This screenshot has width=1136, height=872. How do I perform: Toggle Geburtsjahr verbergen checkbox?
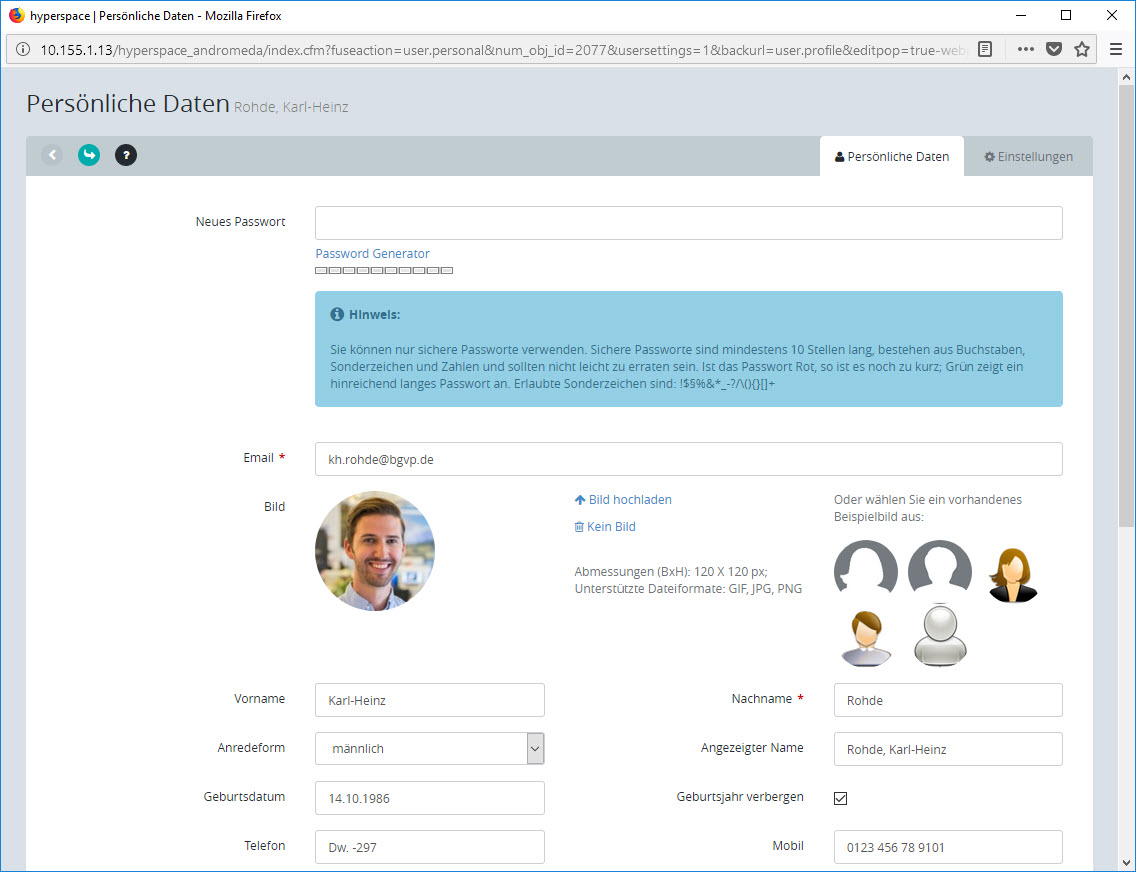(840, 798)
